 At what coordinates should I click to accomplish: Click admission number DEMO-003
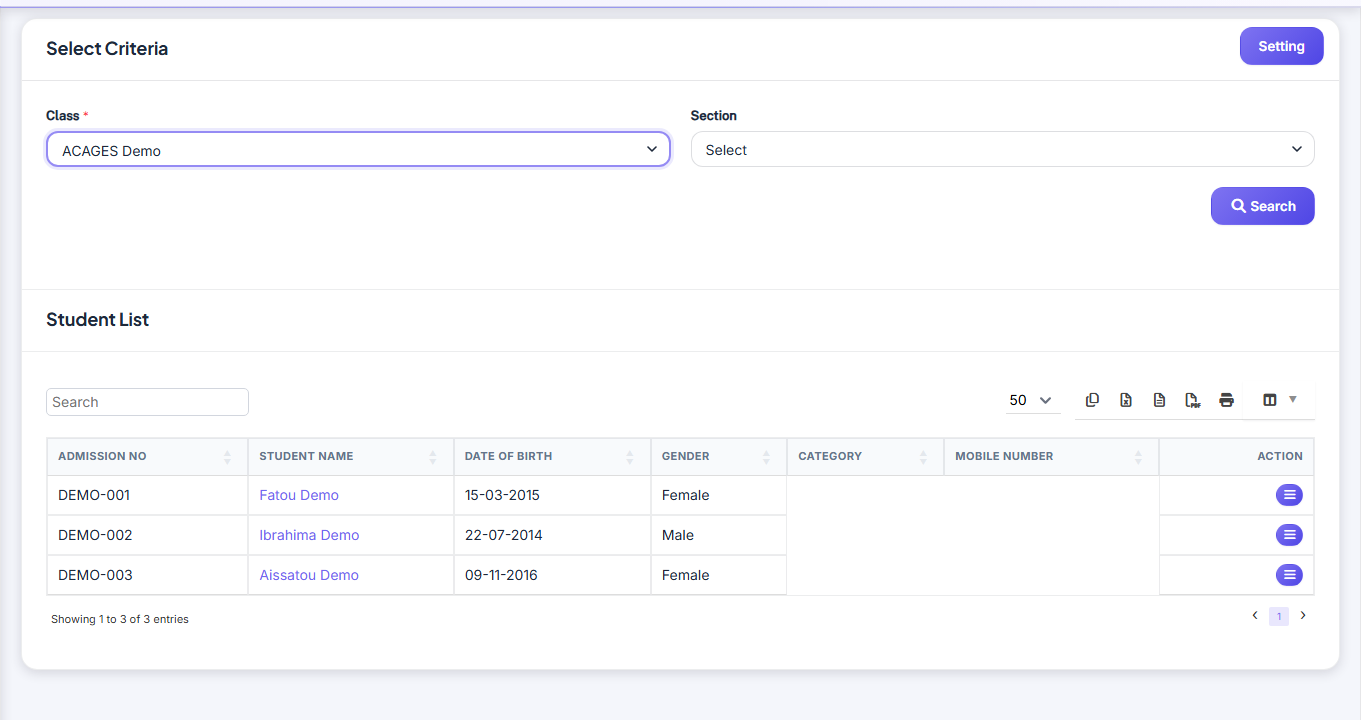95,575
